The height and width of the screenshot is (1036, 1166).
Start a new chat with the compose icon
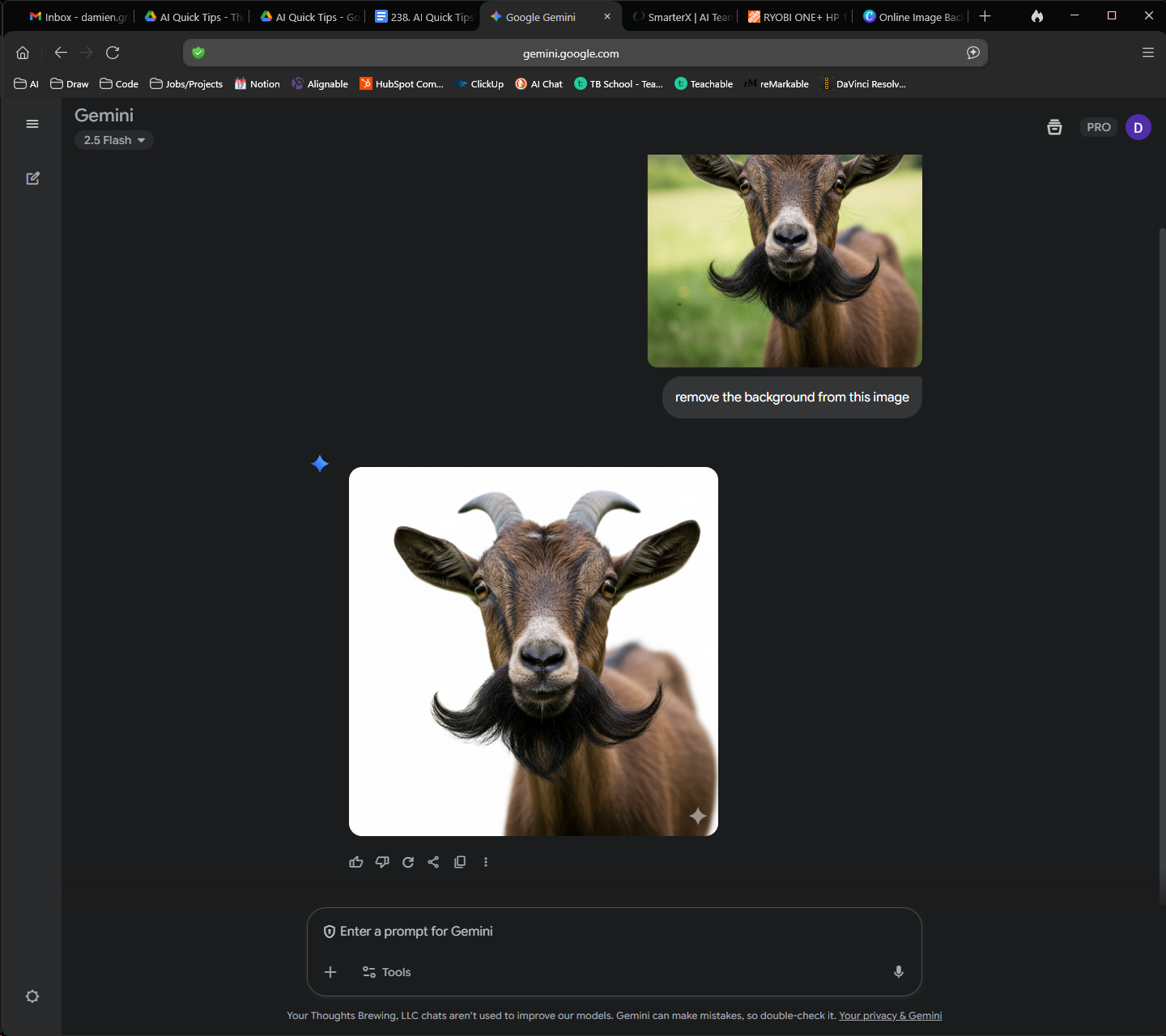click(32, 178)
